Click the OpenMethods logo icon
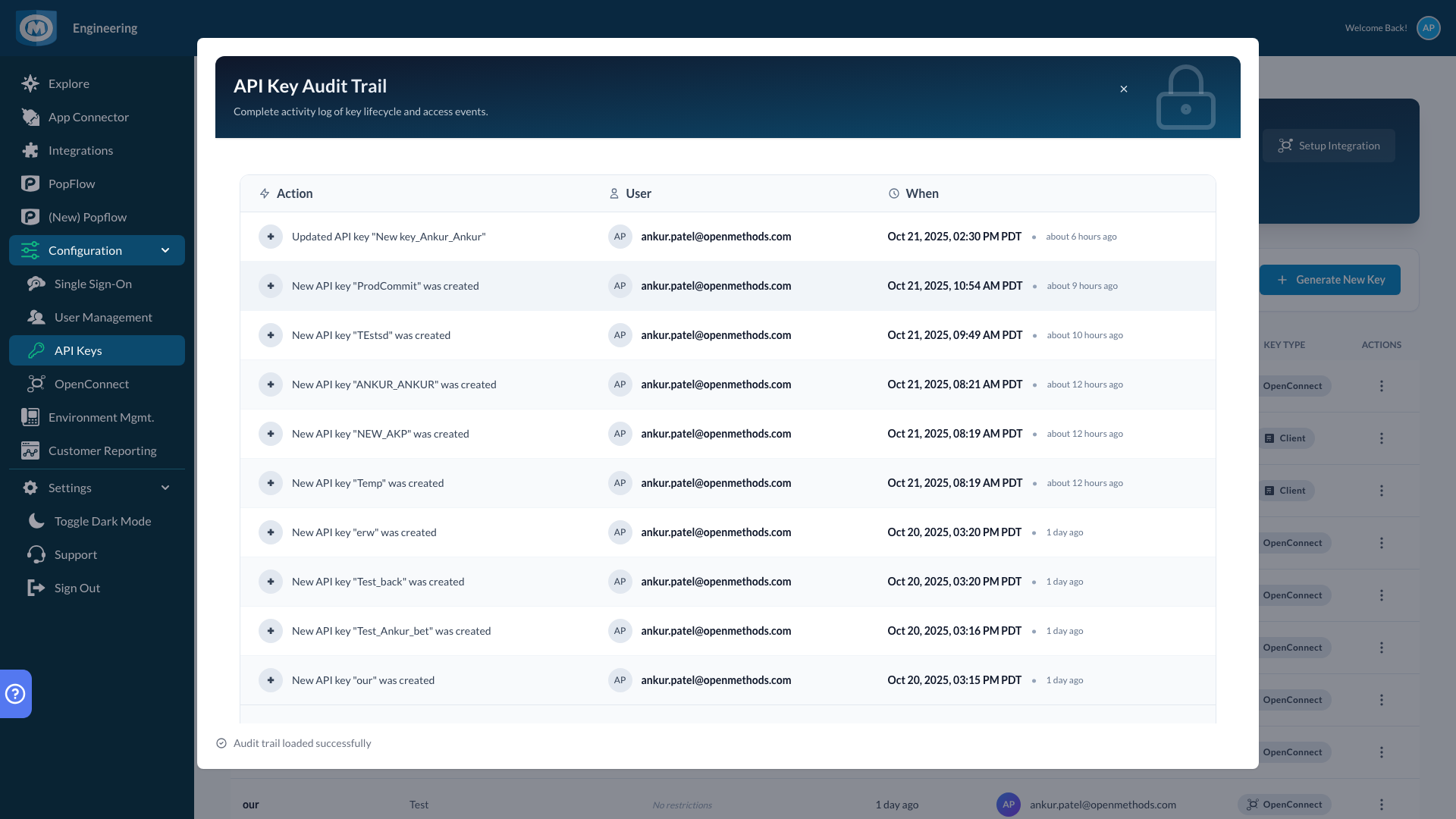 (36, 28)
